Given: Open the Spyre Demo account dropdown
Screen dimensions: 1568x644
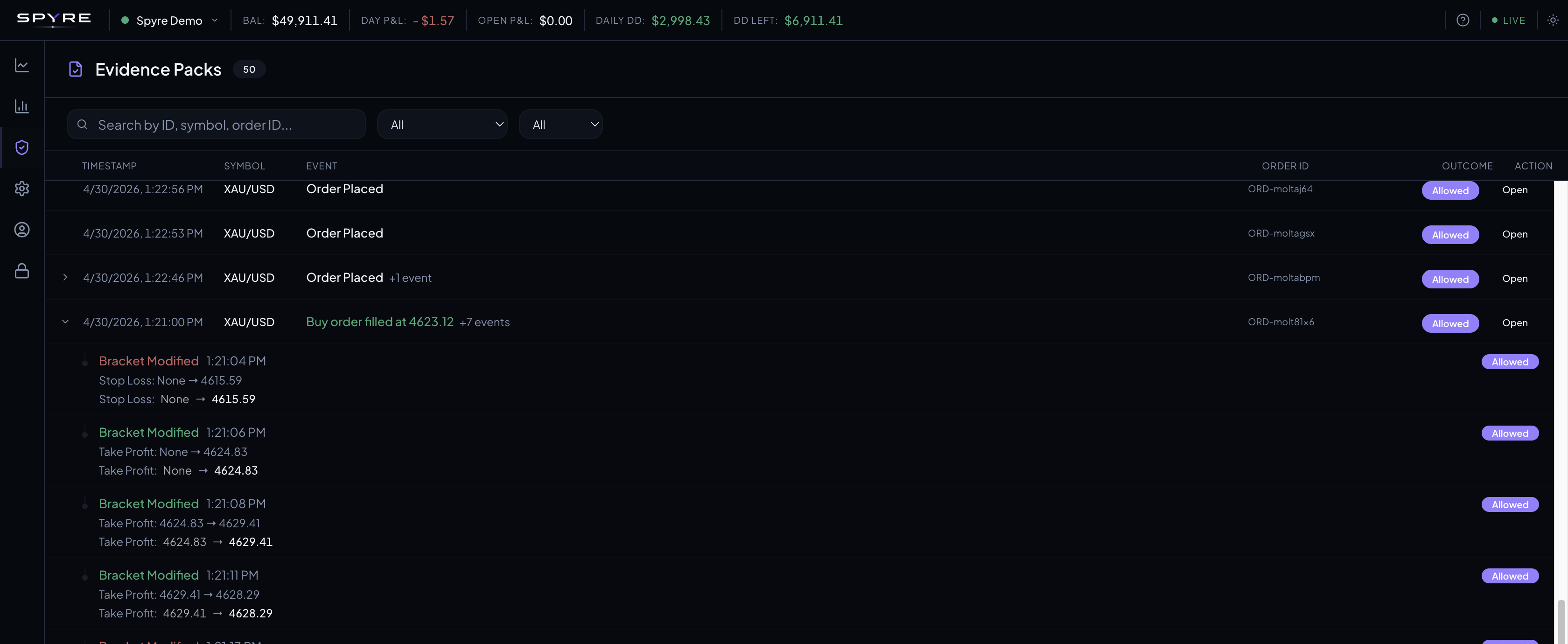Looking at the screenshot, I should point(170,20).
